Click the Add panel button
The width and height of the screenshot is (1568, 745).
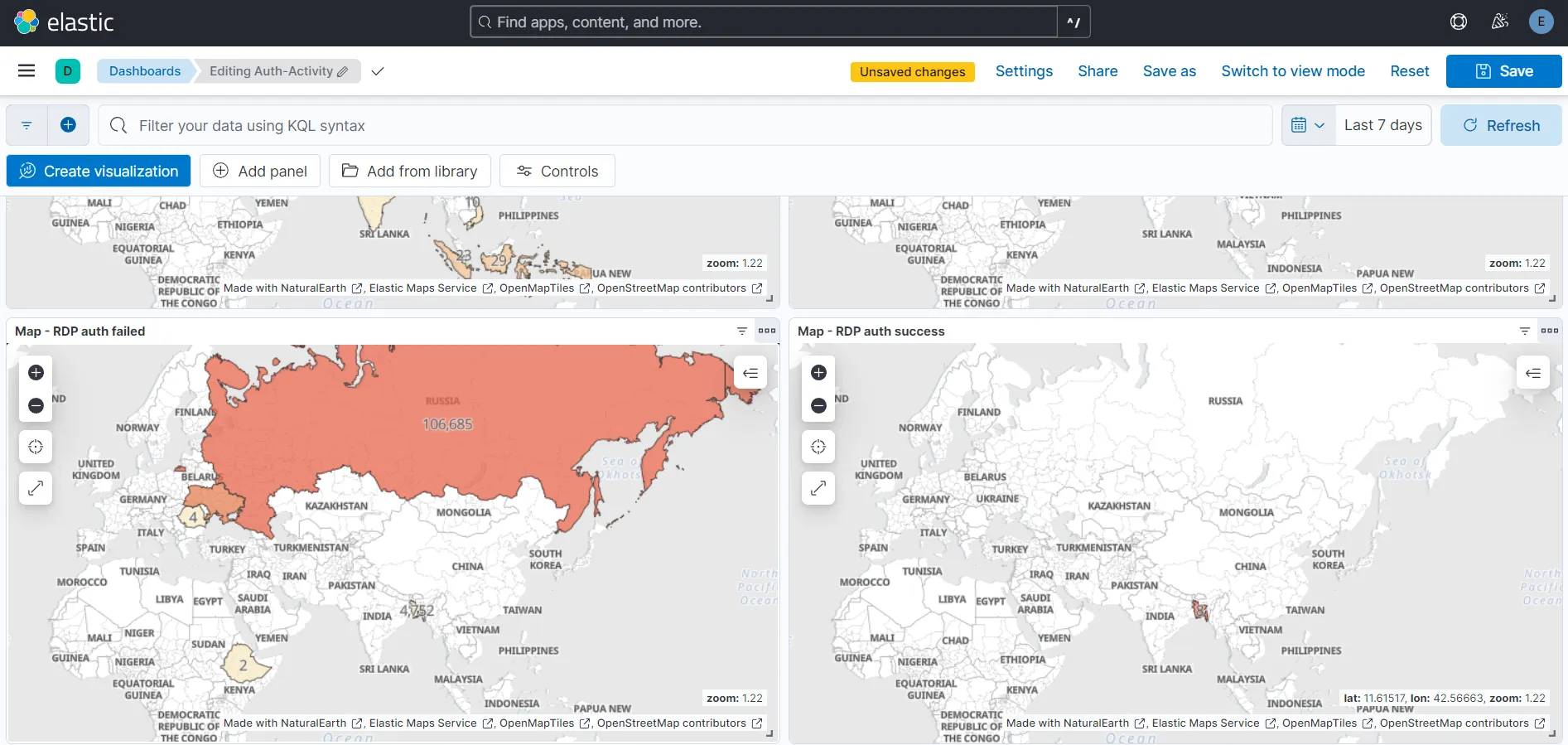point(260,171)
